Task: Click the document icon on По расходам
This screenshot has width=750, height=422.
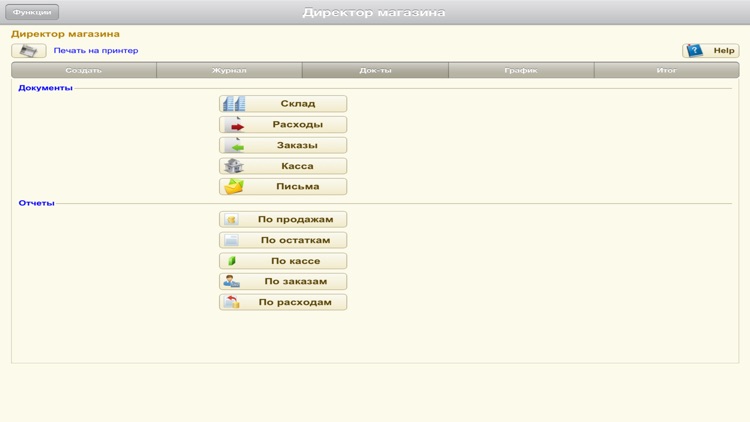Action: [x=232, y=302]
